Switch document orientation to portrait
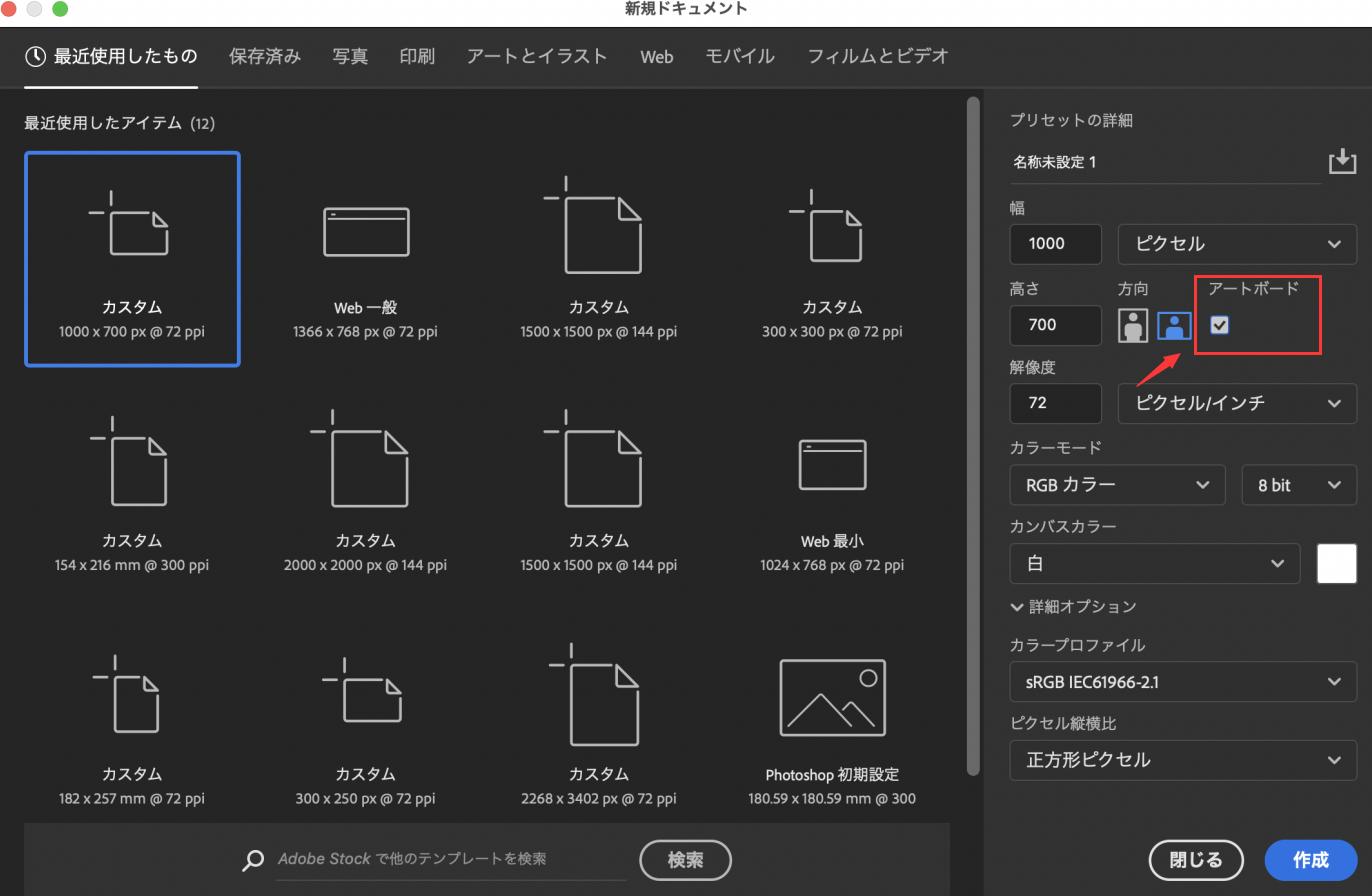 (x=1132, y=325)
